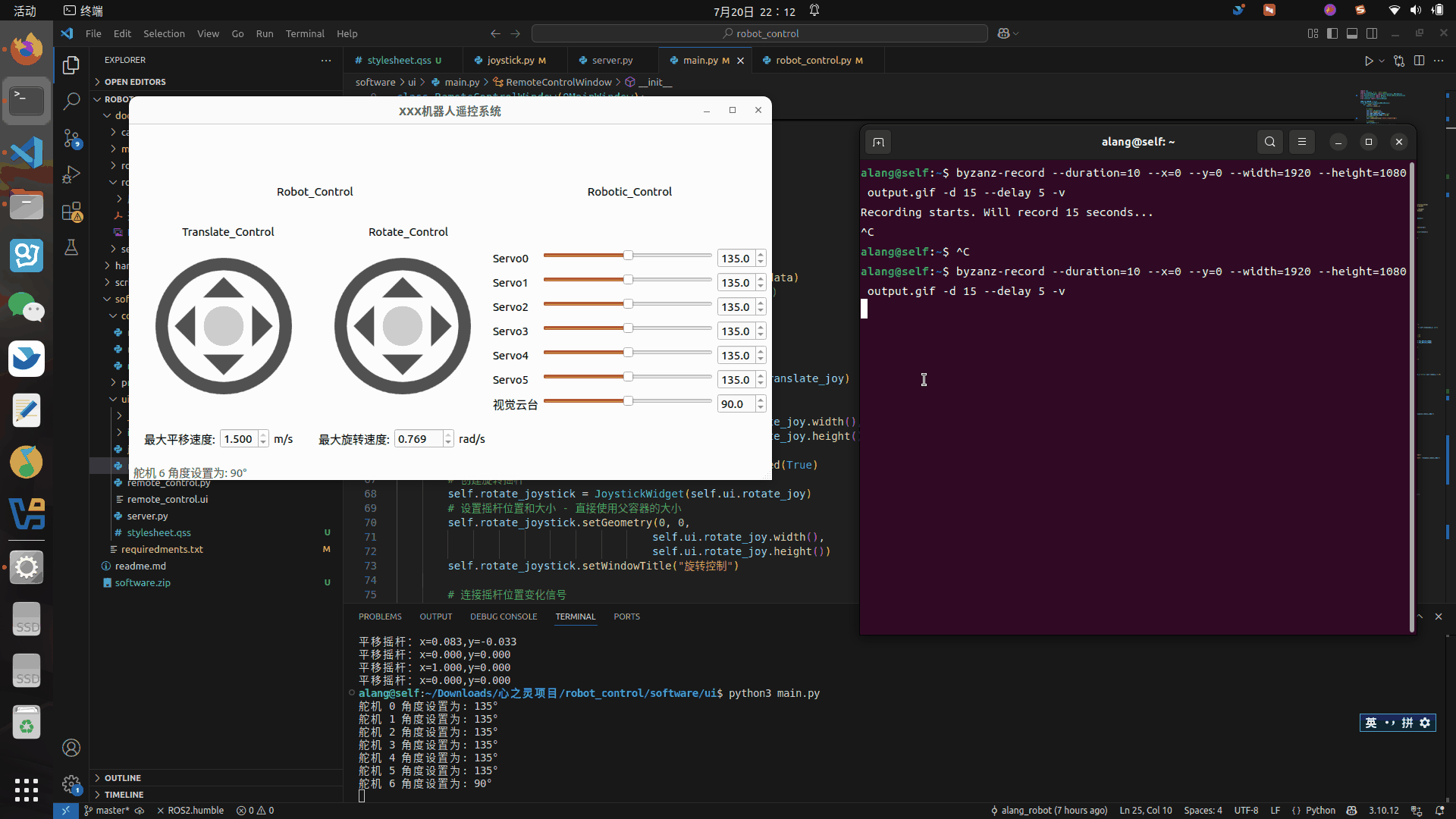Click the robot_control command center search box

[x=760, y=33]
